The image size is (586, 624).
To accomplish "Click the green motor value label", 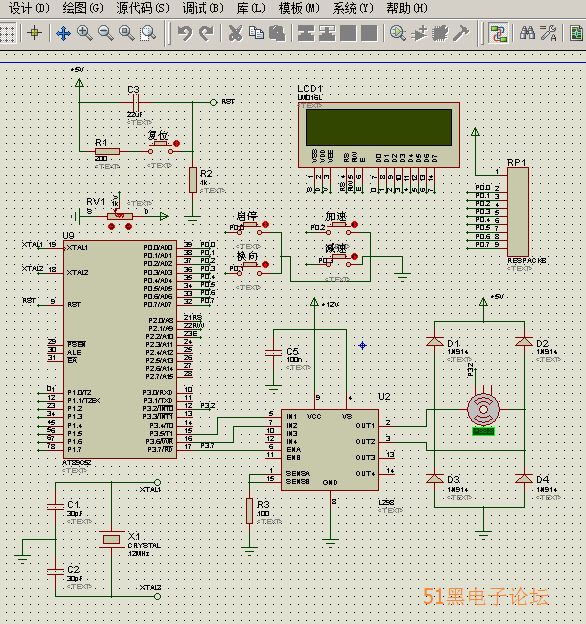I will (483, 431).
